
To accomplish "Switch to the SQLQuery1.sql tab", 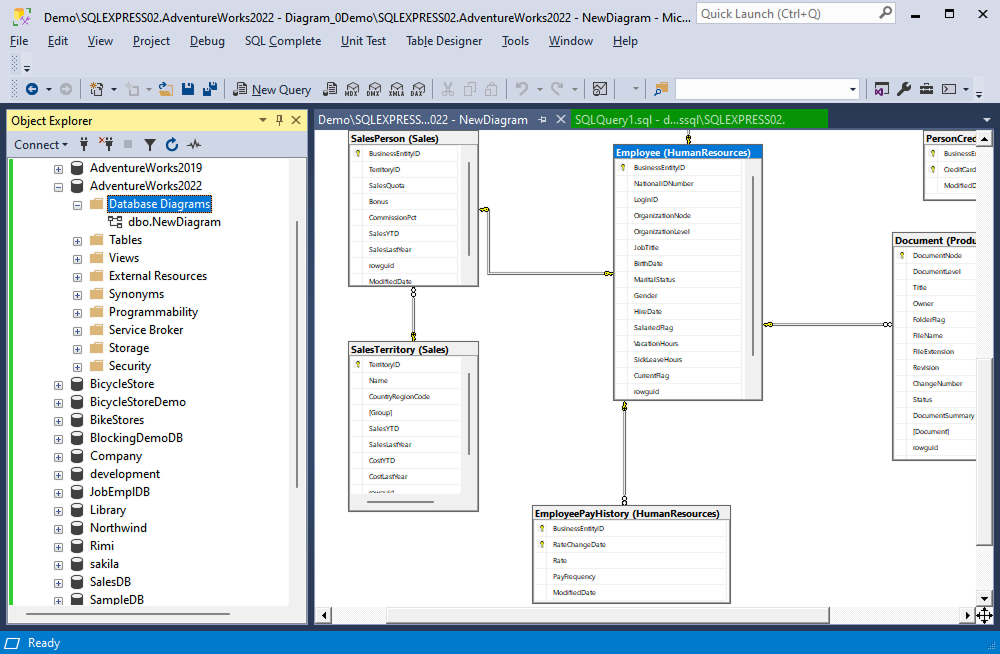I will coord(680,119).
